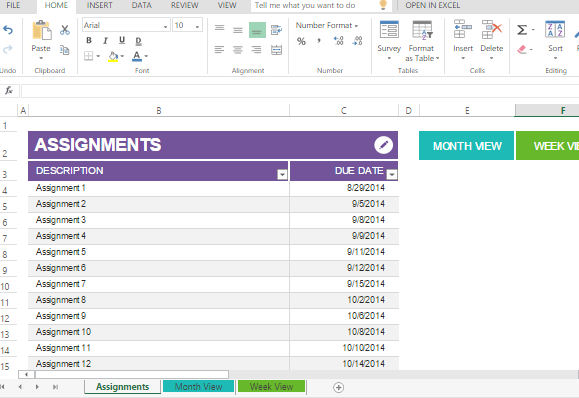The height and width of the screenshot is (398, 579).
Task: Add a new sheet with plus icon
Action: click(x=338, y=387)
